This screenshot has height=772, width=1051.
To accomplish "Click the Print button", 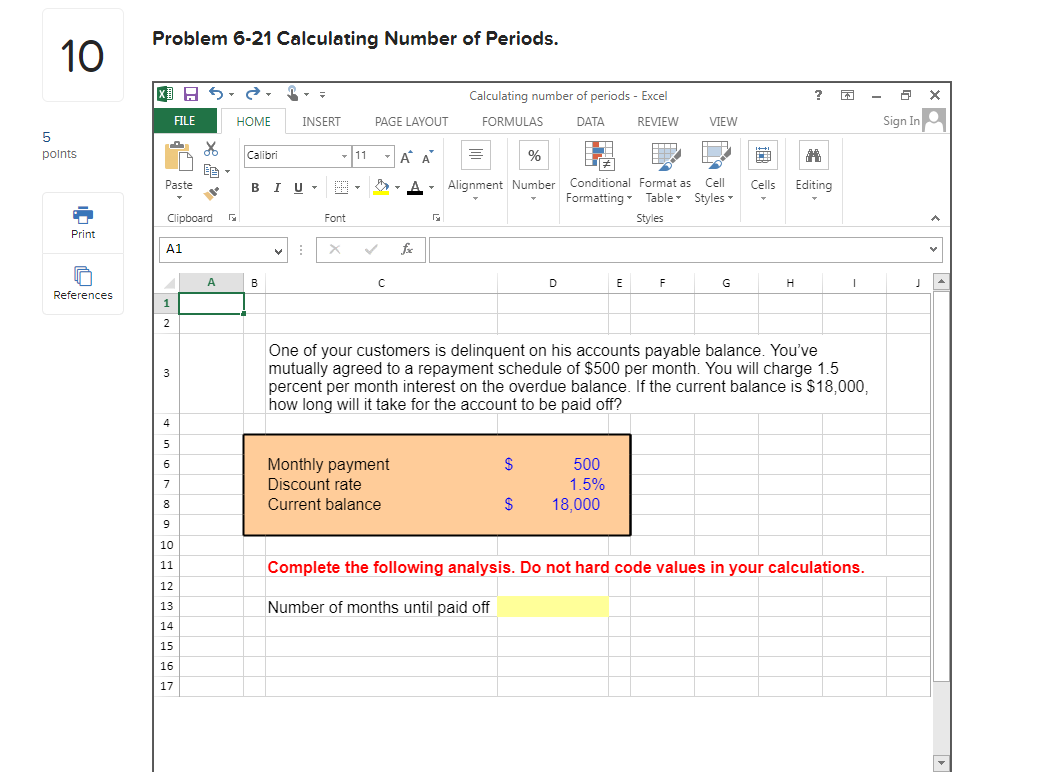I will click(83, 222).
